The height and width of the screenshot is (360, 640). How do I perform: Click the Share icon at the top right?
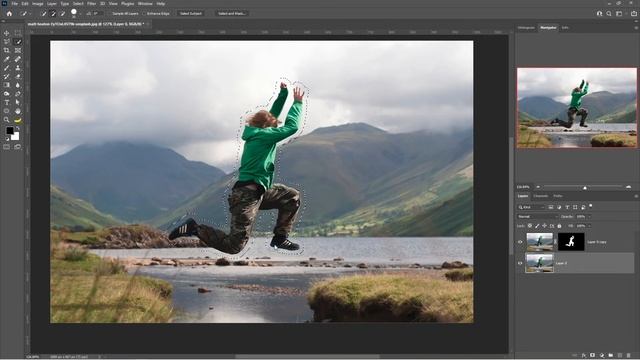633,13
